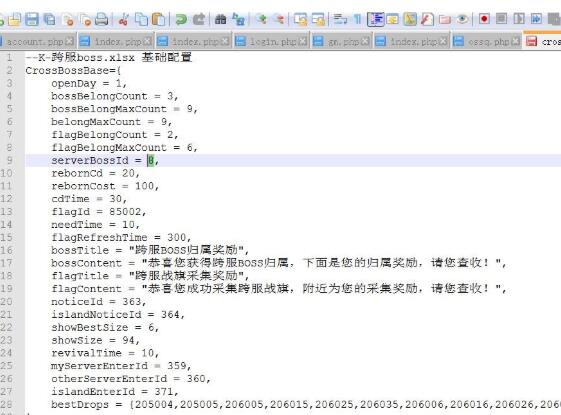The height and width of the screenshot is (415, 561).
Task: Toggle show all characters pilcrow
Action: tap(357, 19)
